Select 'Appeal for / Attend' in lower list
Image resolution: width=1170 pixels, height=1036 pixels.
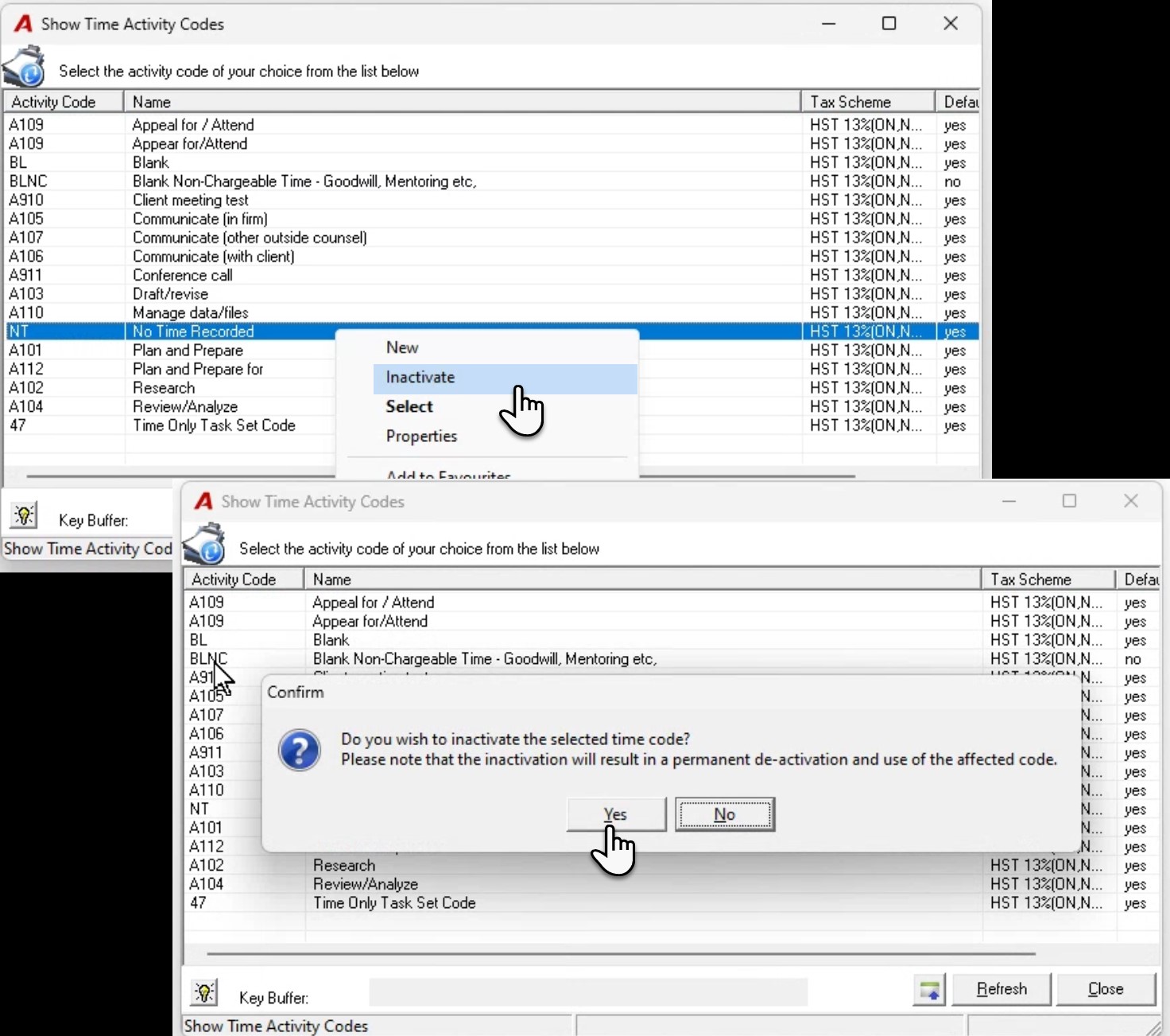coord(672,603)
